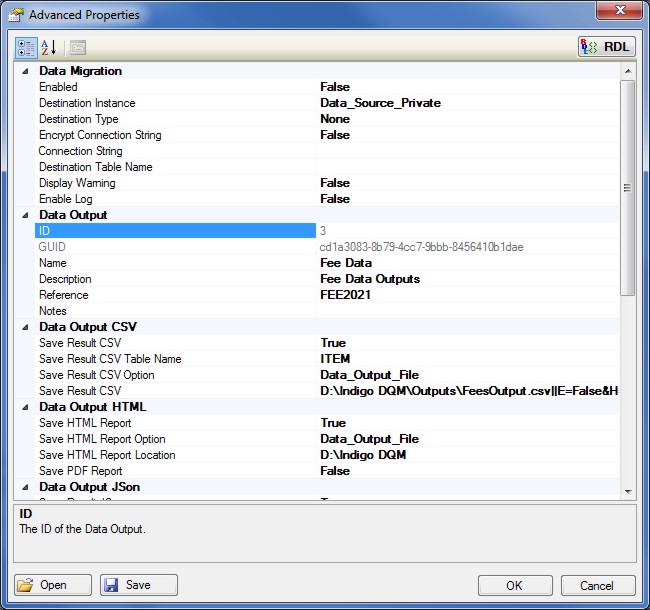Click the Property Pages icon

77,47
